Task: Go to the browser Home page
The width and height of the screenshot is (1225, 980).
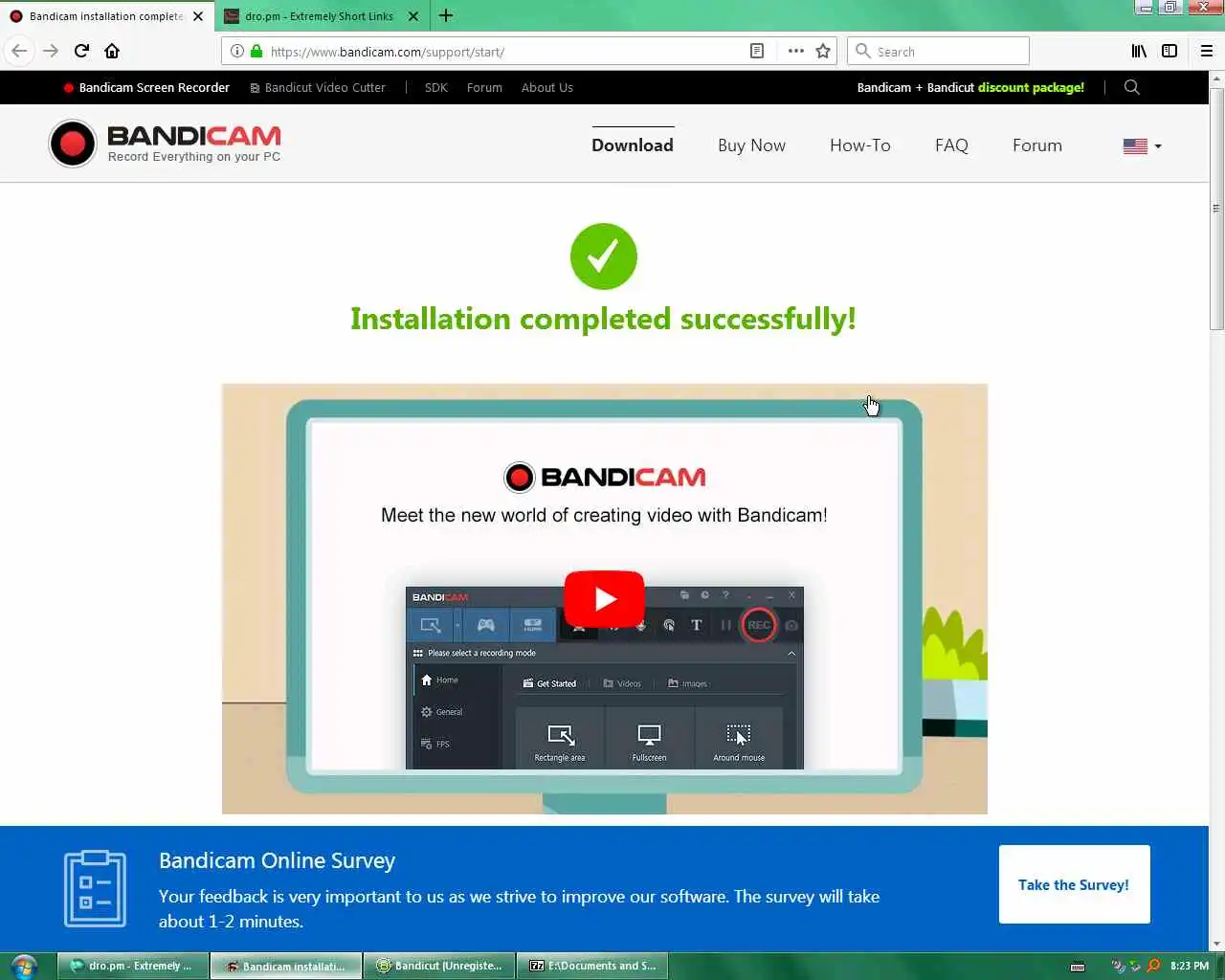Action: 112,51
